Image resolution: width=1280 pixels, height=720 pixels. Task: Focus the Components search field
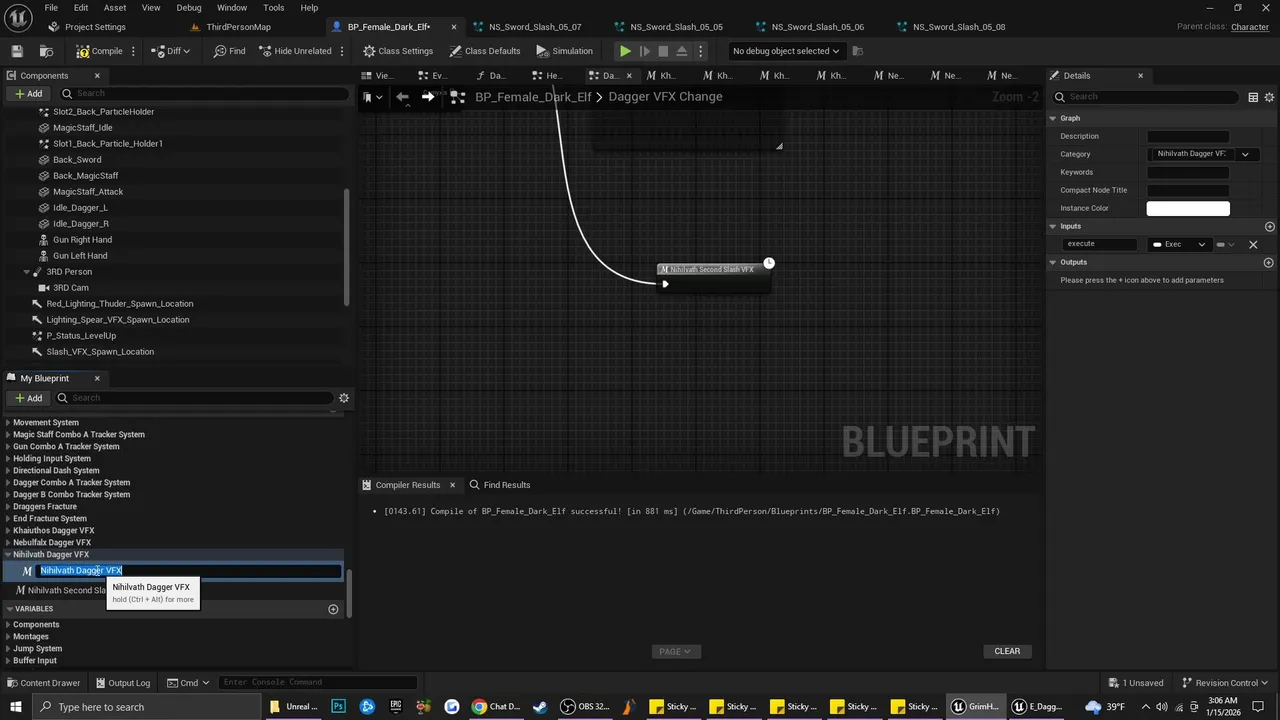[x=205, y=93]
